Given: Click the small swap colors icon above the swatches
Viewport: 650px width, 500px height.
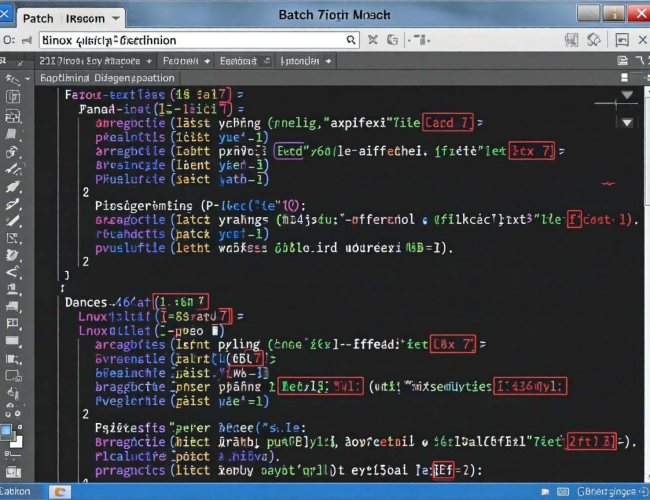Looking at the screenshot, I should point(20,427).
